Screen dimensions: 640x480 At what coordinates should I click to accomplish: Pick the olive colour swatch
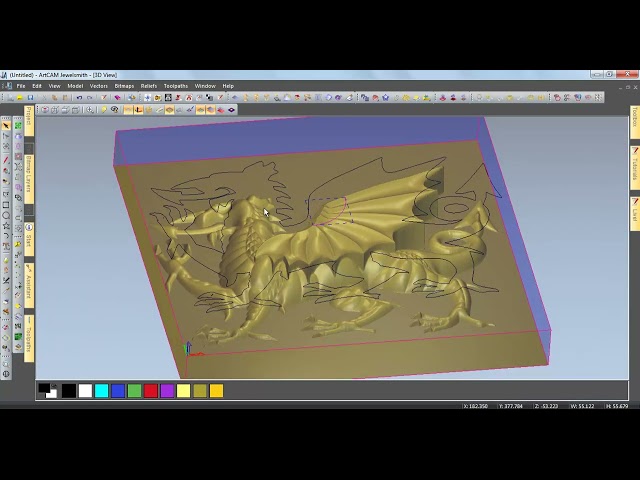tap(200, 391)
